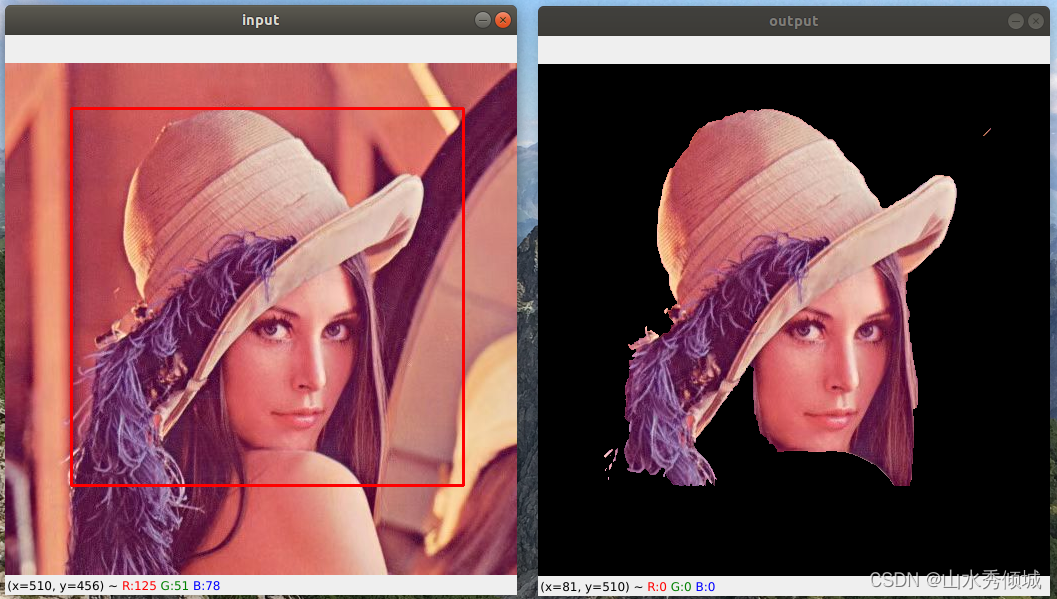Image resolution: width=1057 pixels, height=599 pixels.
Task: Focus the input window title bar
Action: pos(261,20)
